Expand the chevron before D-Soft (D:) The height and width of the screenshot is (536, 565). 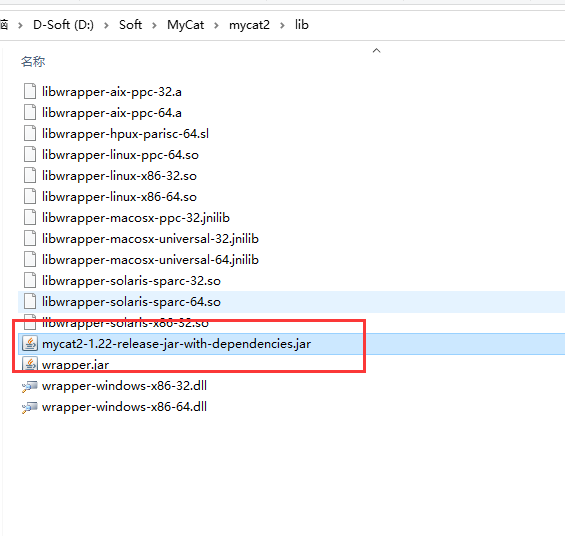pos(21,25)
